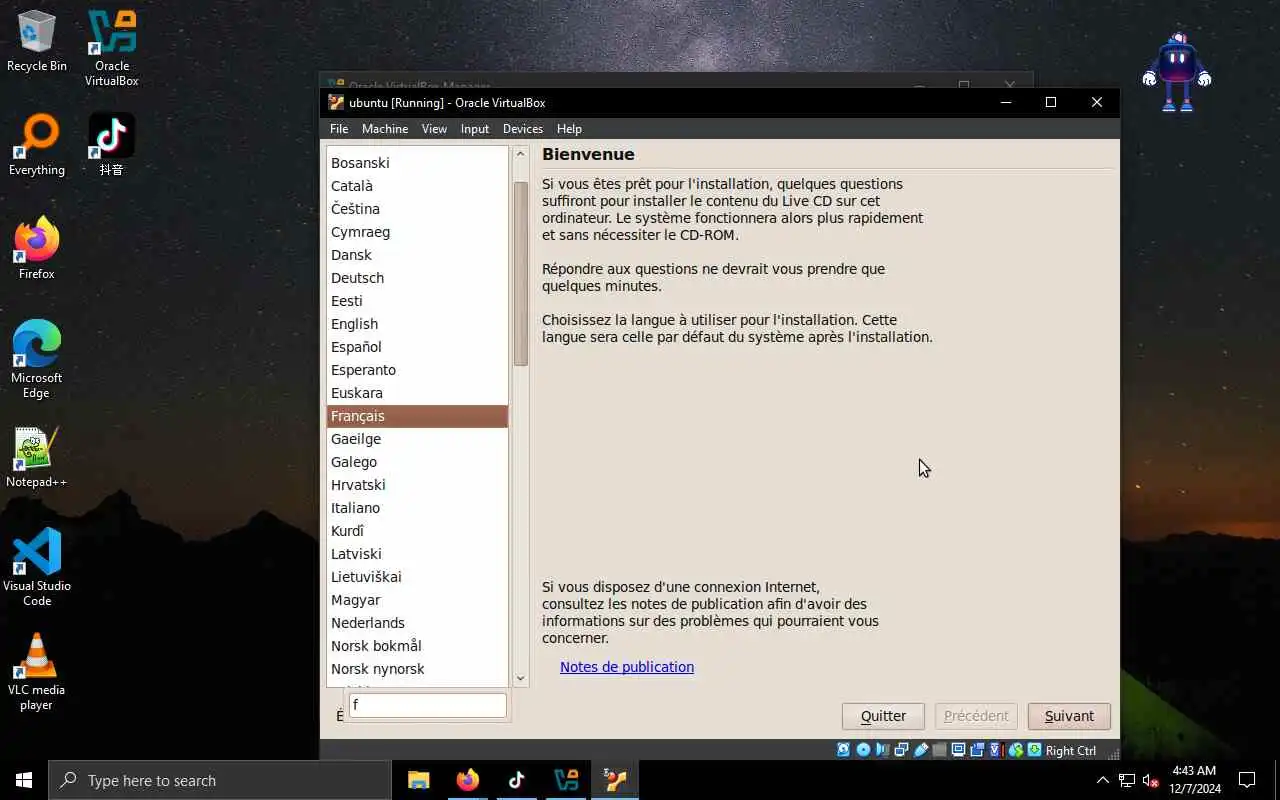Click the Quitter button
This screenshot has height=800, width=1280.
883,716
